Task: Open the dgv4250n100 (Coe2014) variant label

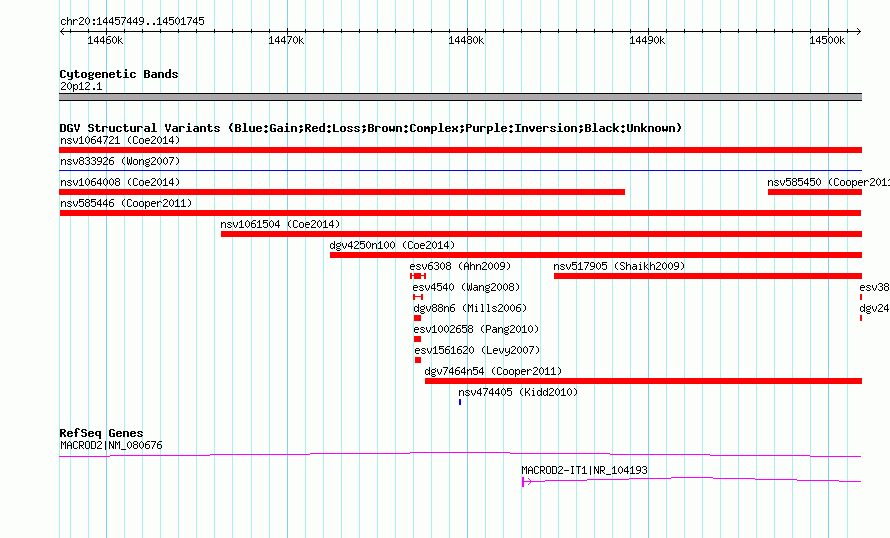Action: click(x=392, y=245)
